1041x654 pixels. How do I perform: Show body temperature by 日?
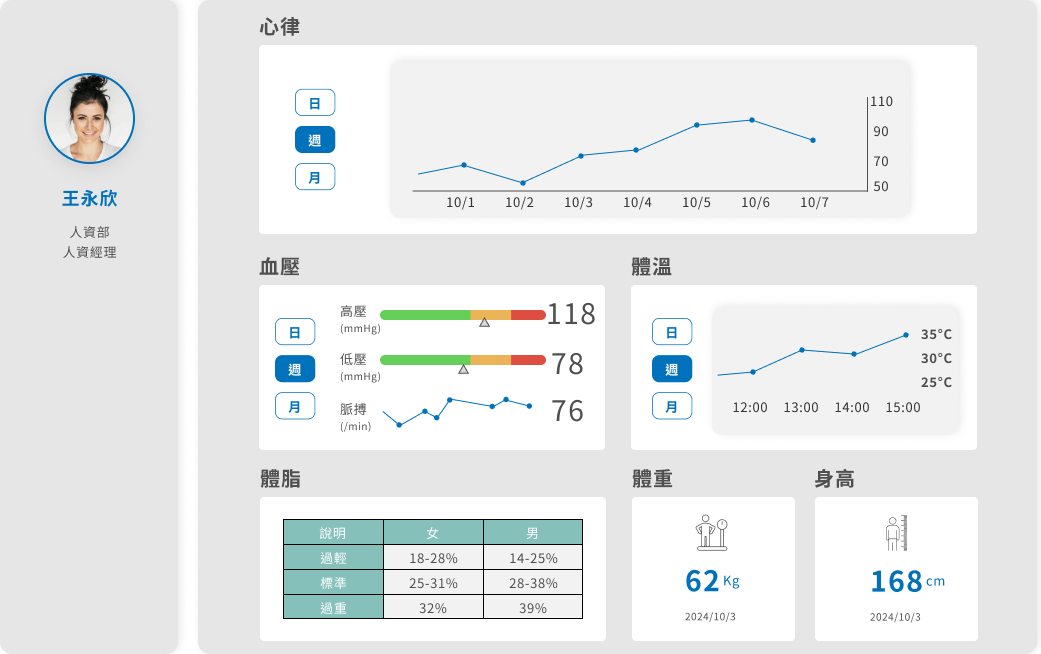coord(672,332)
